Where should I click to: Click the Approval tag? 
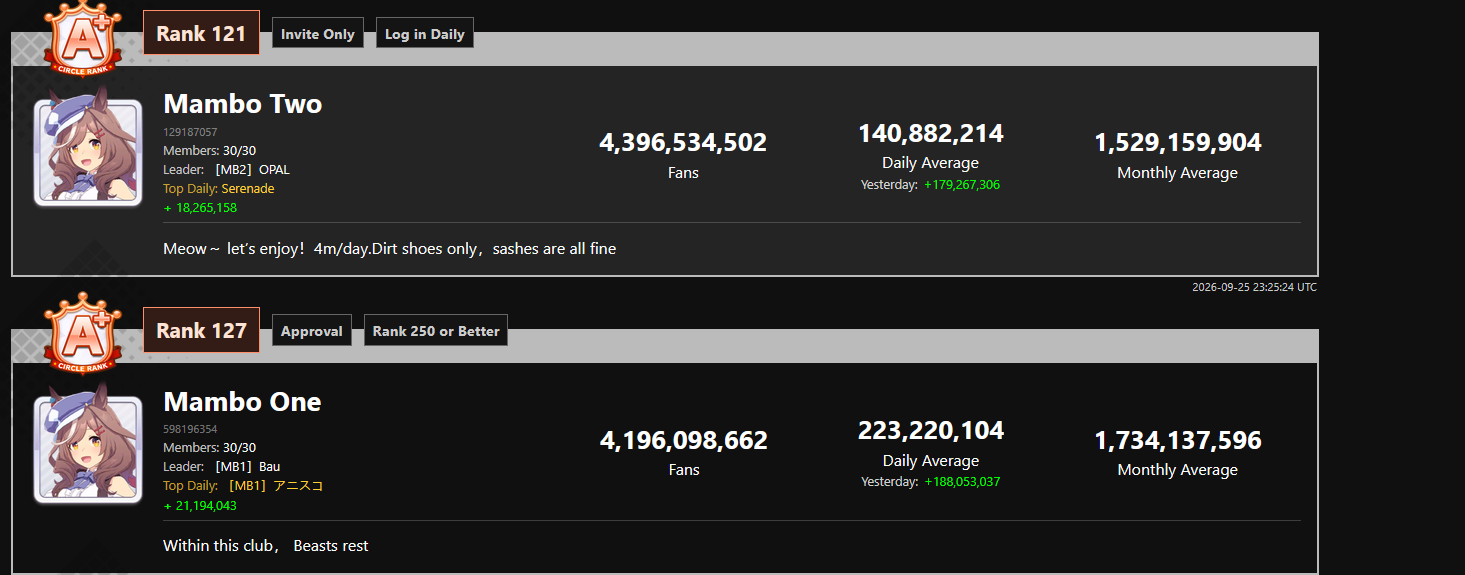click(312, 331)
